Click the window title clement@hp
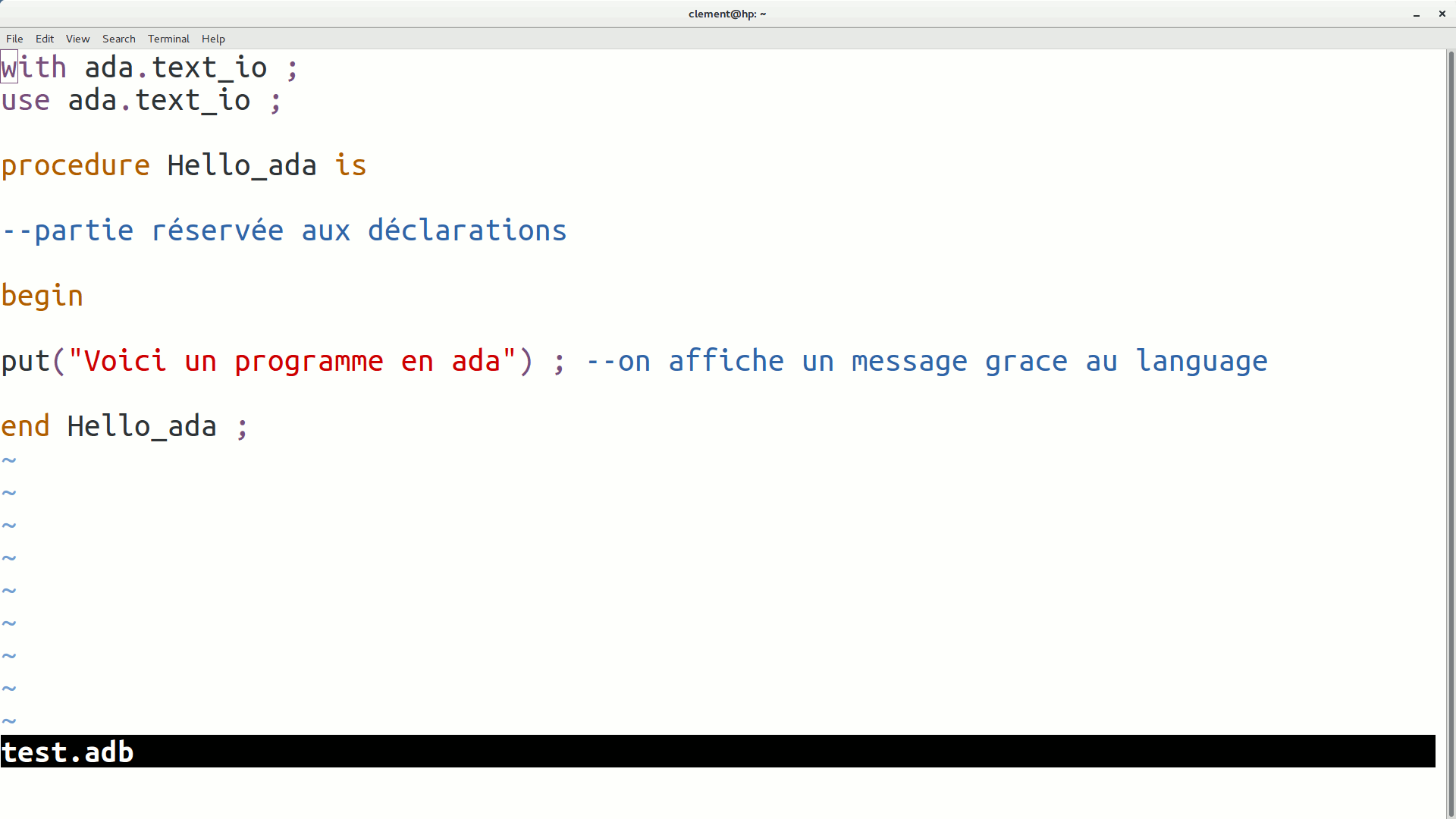This screenshot has height=819, width=1456. (x=726, y=14)
